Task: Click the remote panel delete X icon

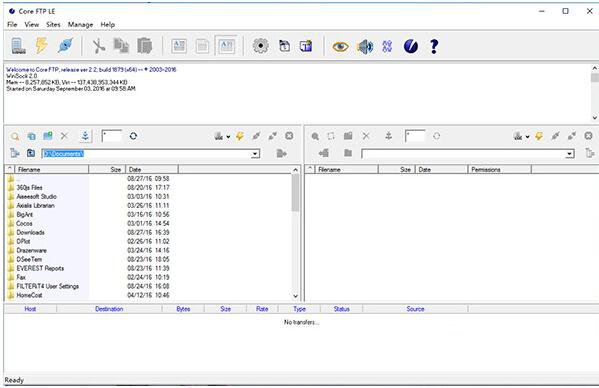Action: click(x=366, y=136)
